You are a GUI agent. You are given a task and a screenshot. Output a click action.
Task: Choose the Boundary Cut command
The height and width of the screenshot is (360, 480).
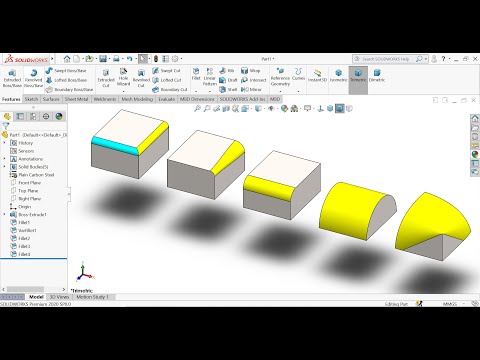(169, 89)
